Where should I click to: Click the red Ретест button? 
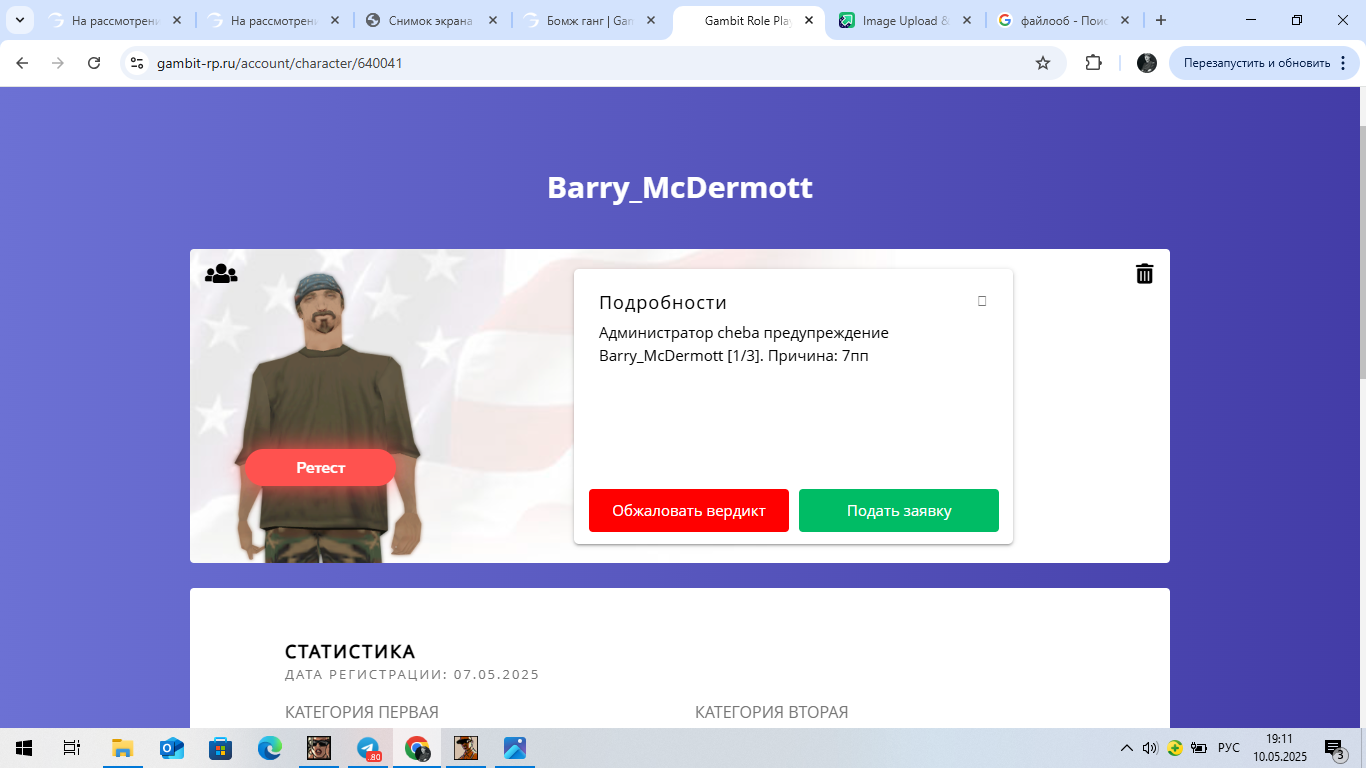[321, 467]
